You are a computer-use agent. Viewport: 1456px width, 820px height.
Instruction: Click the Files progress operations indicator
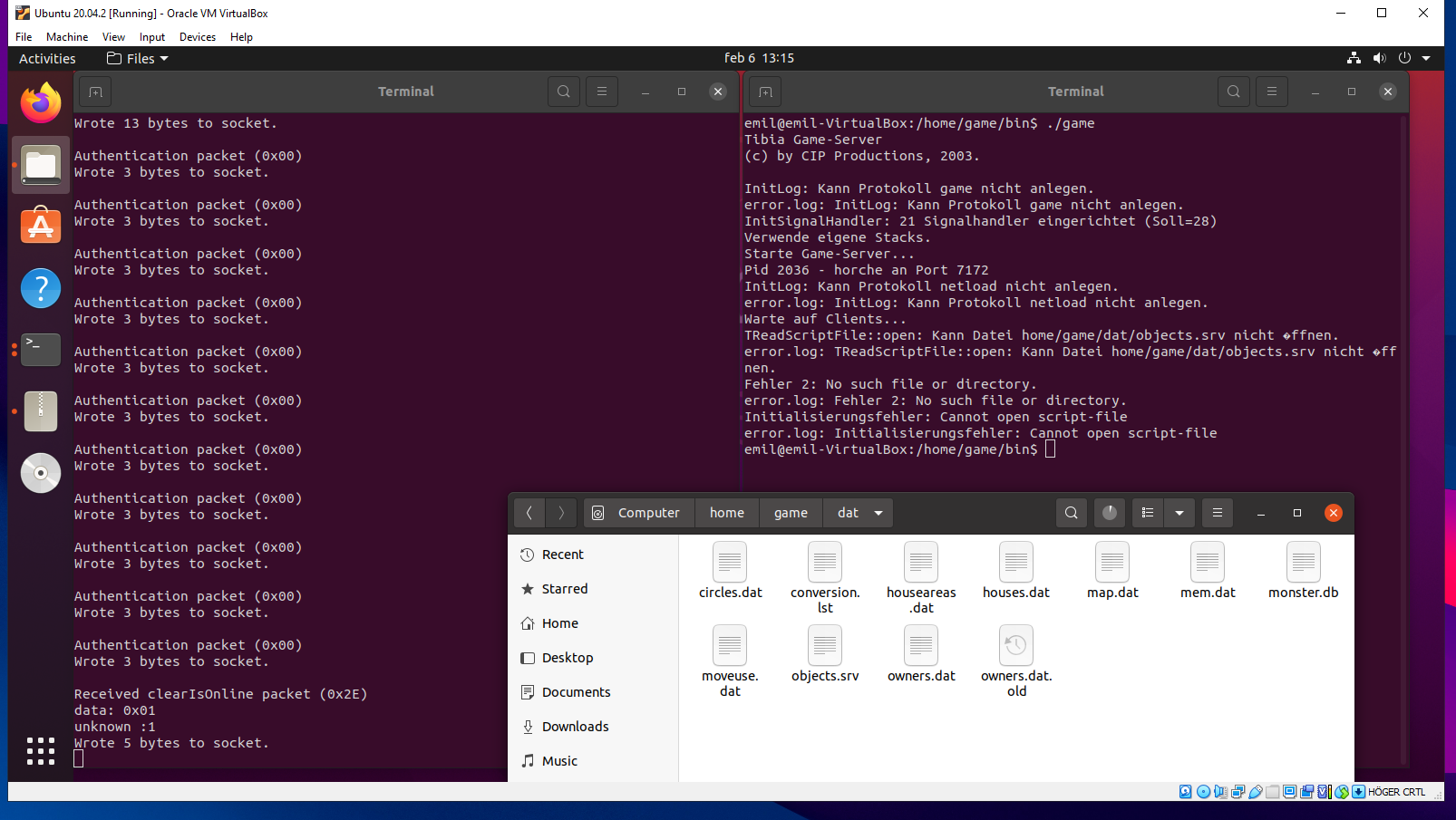[1110, 513]
